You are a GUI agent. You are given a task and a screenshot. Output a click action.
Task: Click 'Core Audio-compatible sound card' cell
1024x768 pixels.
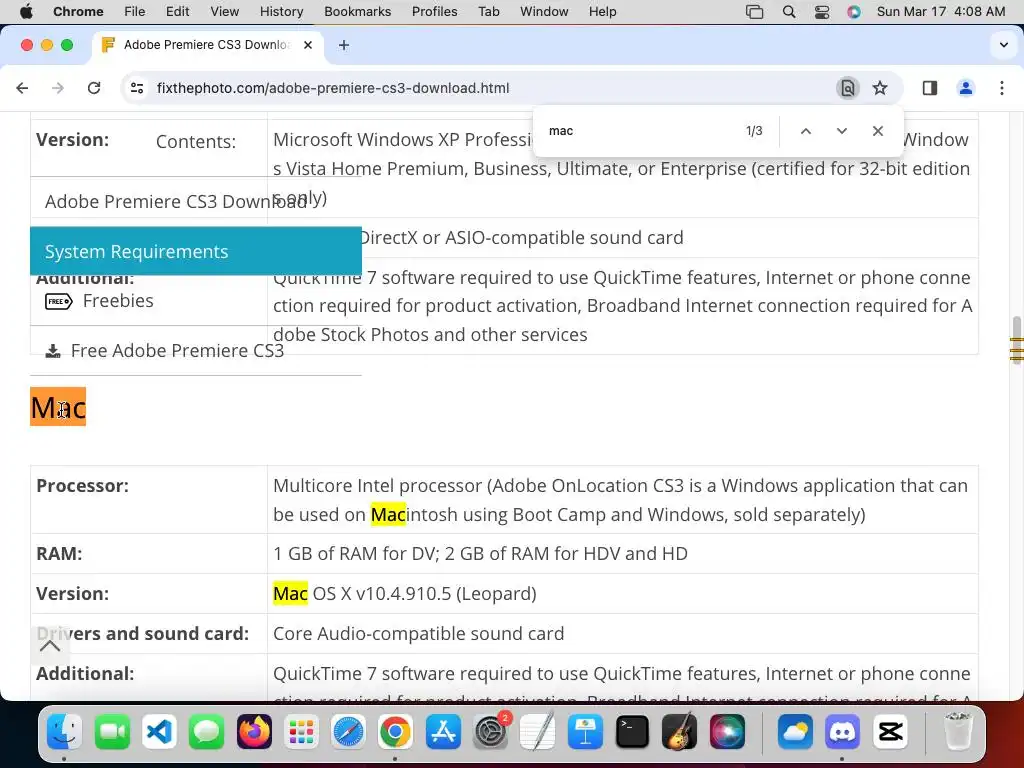coord(622,633)
